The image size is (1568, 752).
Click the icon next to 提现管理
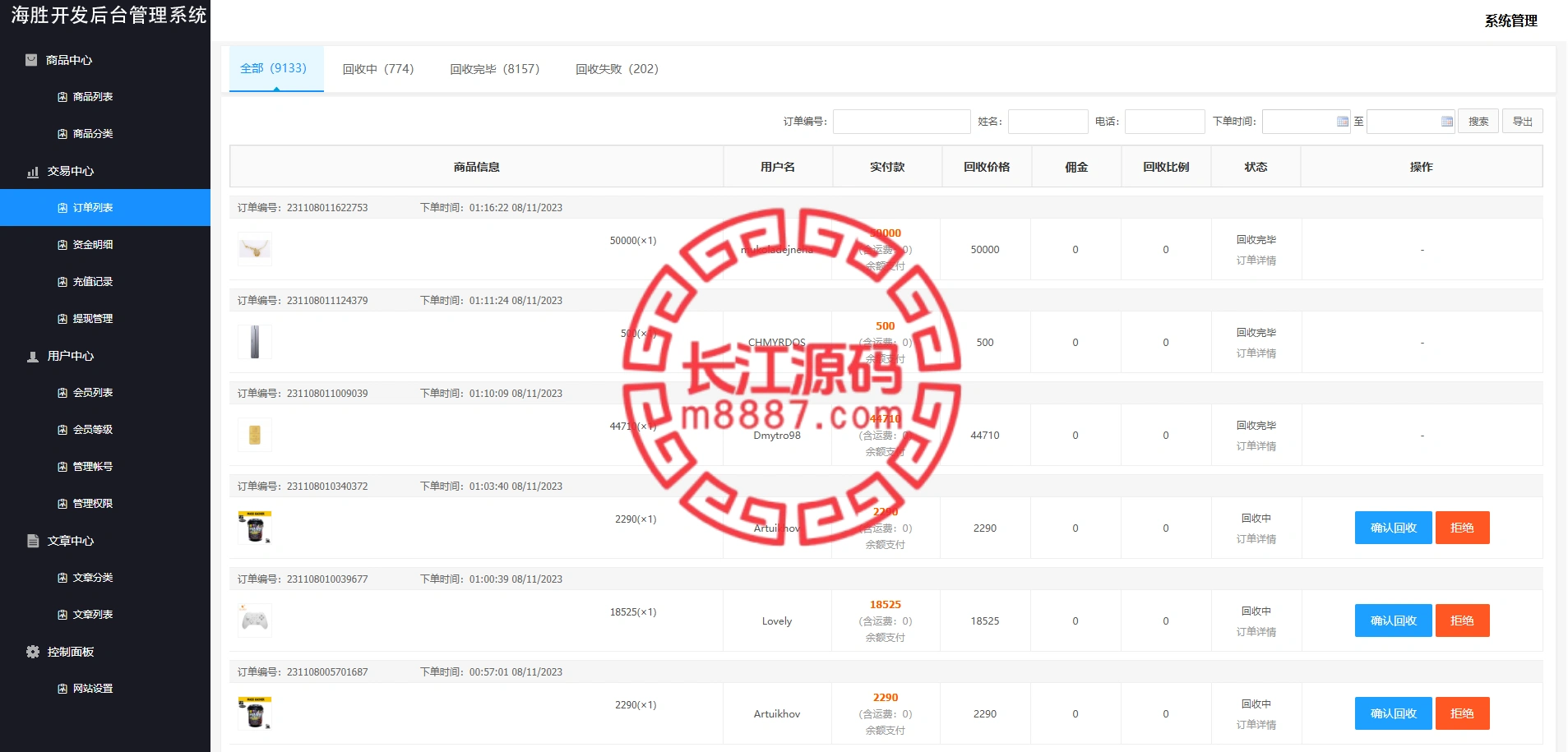pos(62,319)
